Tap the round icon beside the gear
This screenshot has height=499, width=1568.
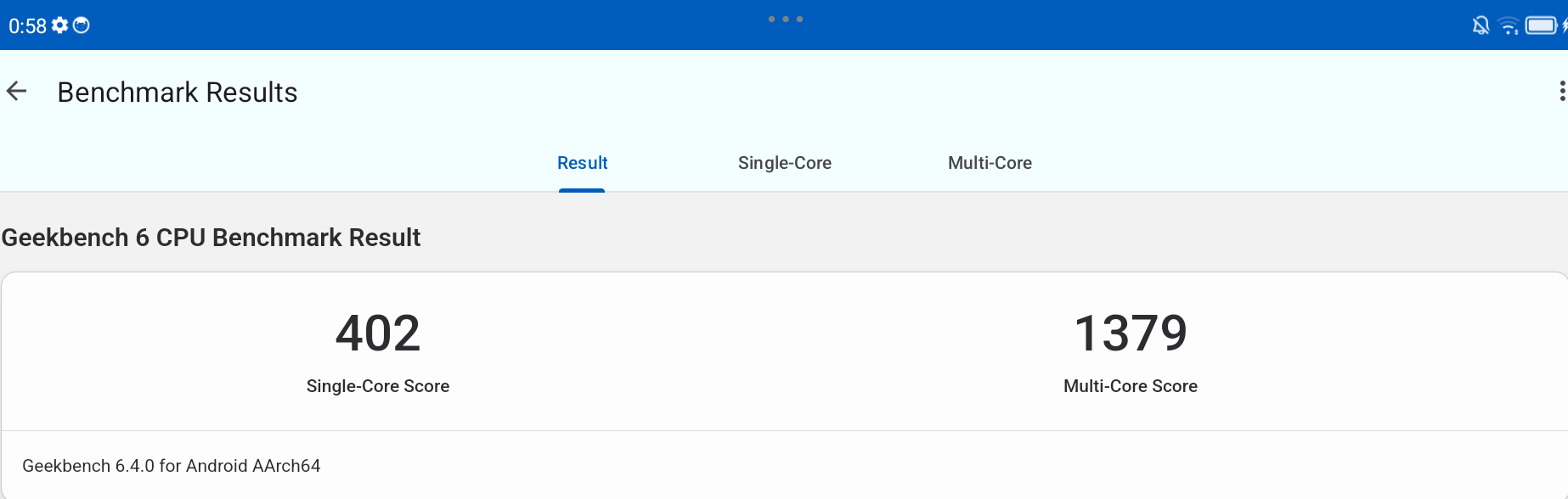point(82,25)
